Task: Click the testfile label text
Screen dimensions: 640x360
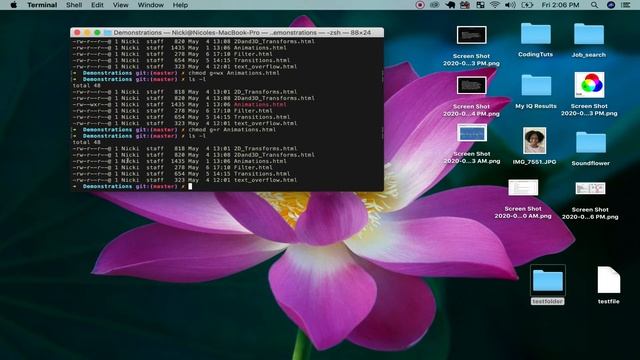Action: tap(609, 301)
